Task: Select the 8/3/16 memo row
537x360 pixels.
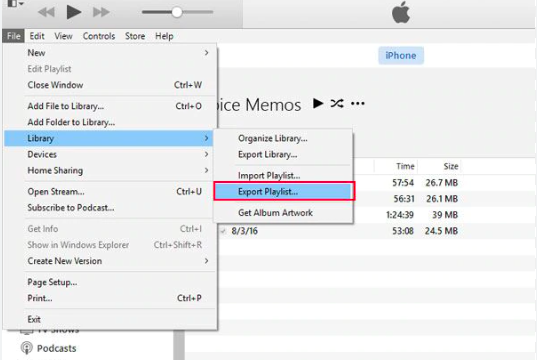Action: point(361,231)
